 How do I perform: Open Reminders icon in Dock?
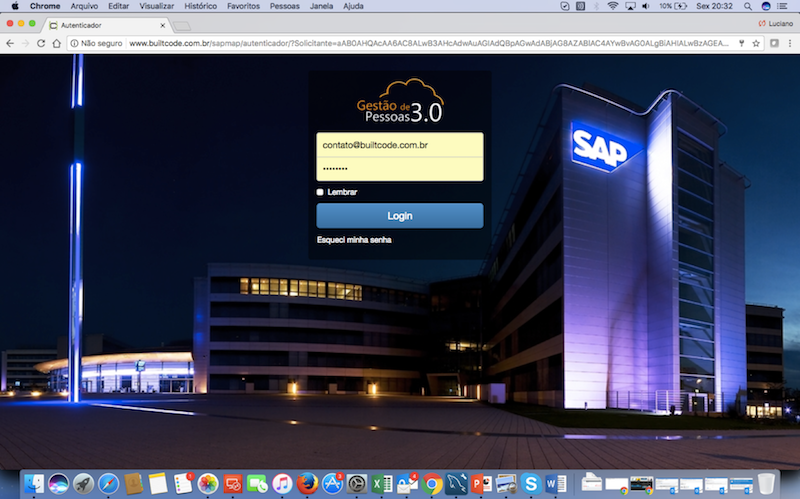coord(183,484)
